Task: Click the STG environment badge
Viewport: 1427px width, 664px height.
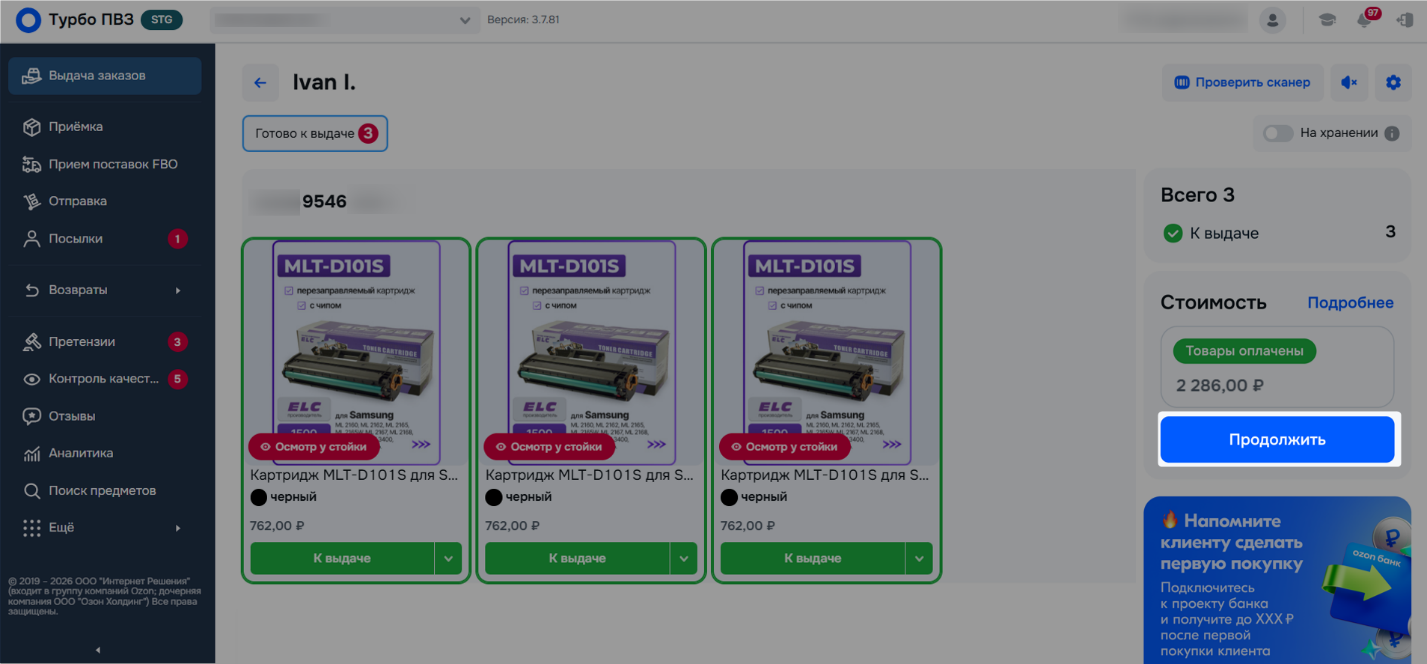Action: pyautogui.click(x=162, y=20)
